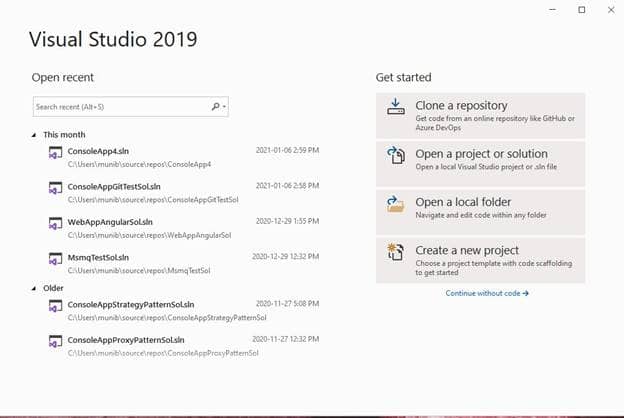
Task: Click the MsmqTestSol.sln solution icon
Action: tap(55, 259)
